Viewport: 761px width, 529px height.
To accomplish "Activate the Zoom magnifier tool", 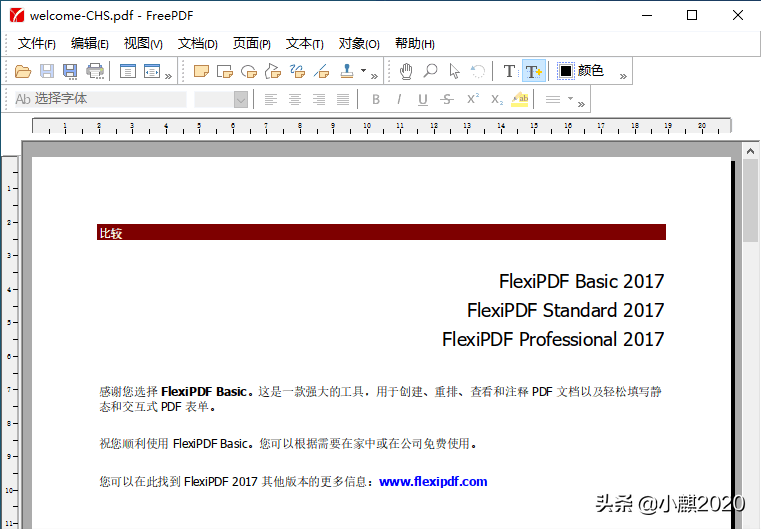I will 430,71.
